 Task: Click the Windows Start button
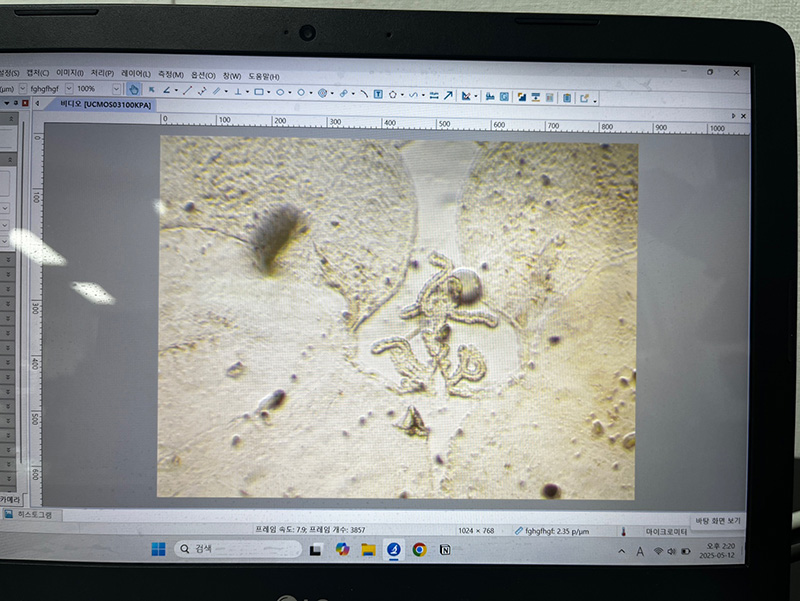158,549
